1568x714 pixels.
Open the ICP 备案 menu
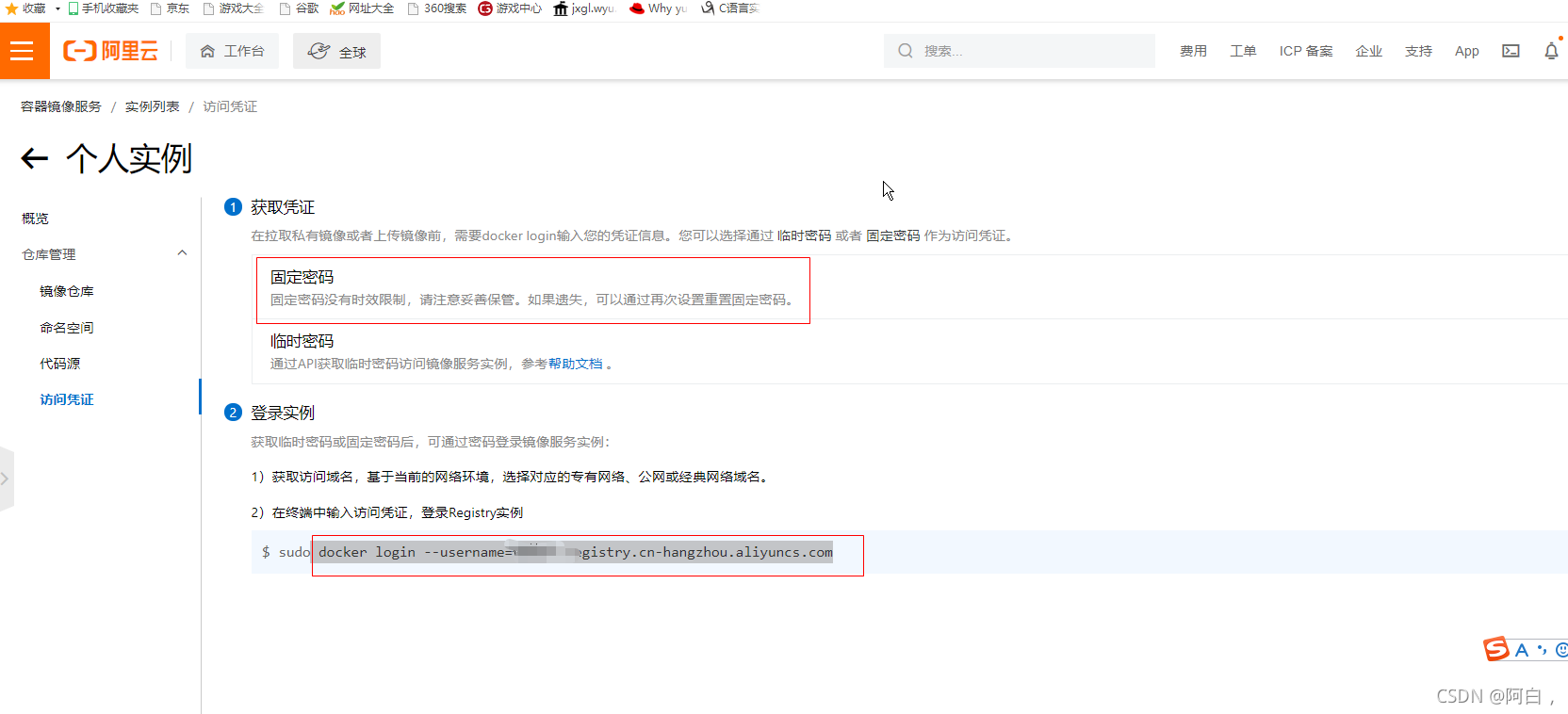click(1306, 51)
